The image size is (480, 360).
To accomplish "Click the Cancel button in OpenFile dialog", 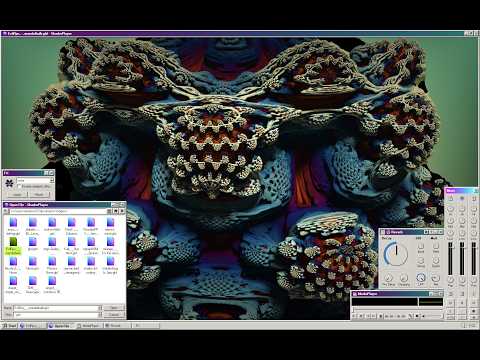I will pyautogui.click(x=114, y=315).
